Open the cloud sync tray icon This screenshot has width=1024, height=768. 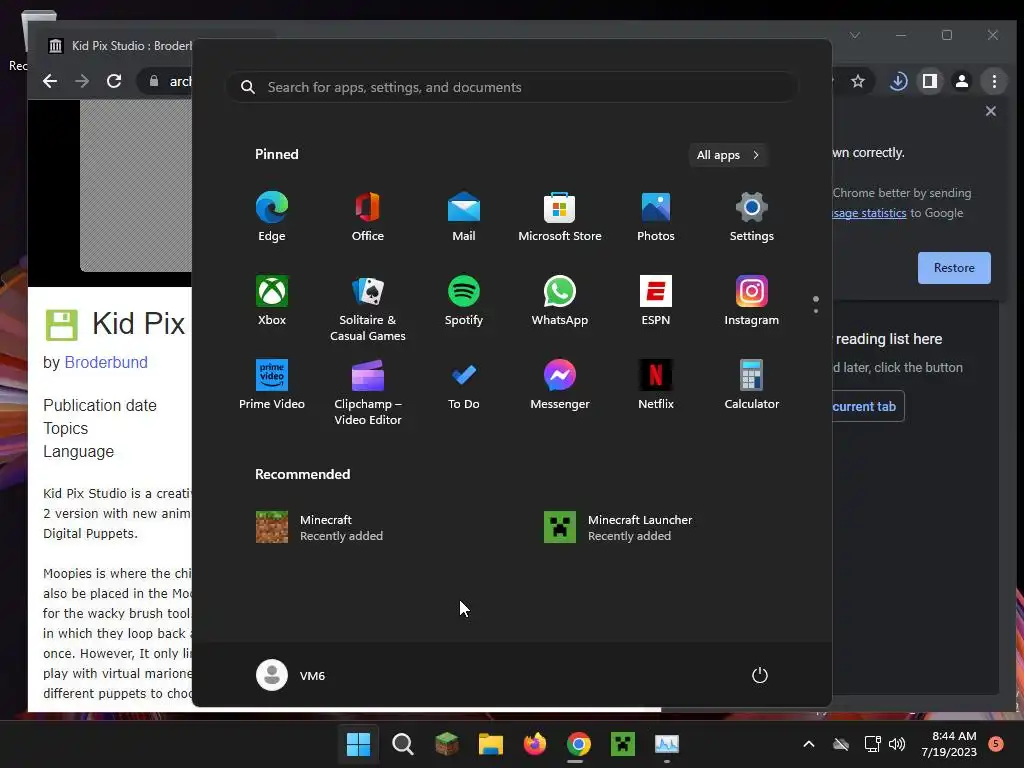(841, 744)
